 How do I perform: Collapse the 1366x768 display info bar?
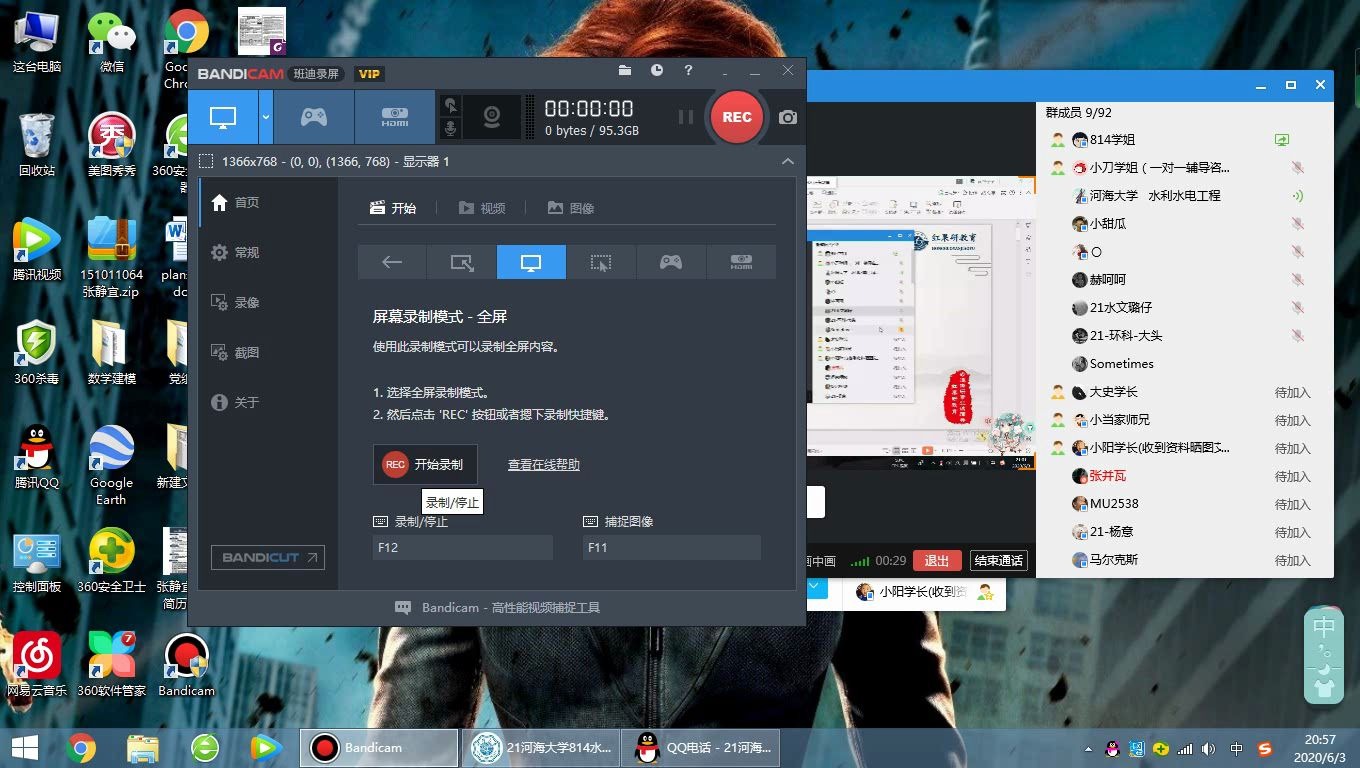pyautogui.click(x=788, y=161)
